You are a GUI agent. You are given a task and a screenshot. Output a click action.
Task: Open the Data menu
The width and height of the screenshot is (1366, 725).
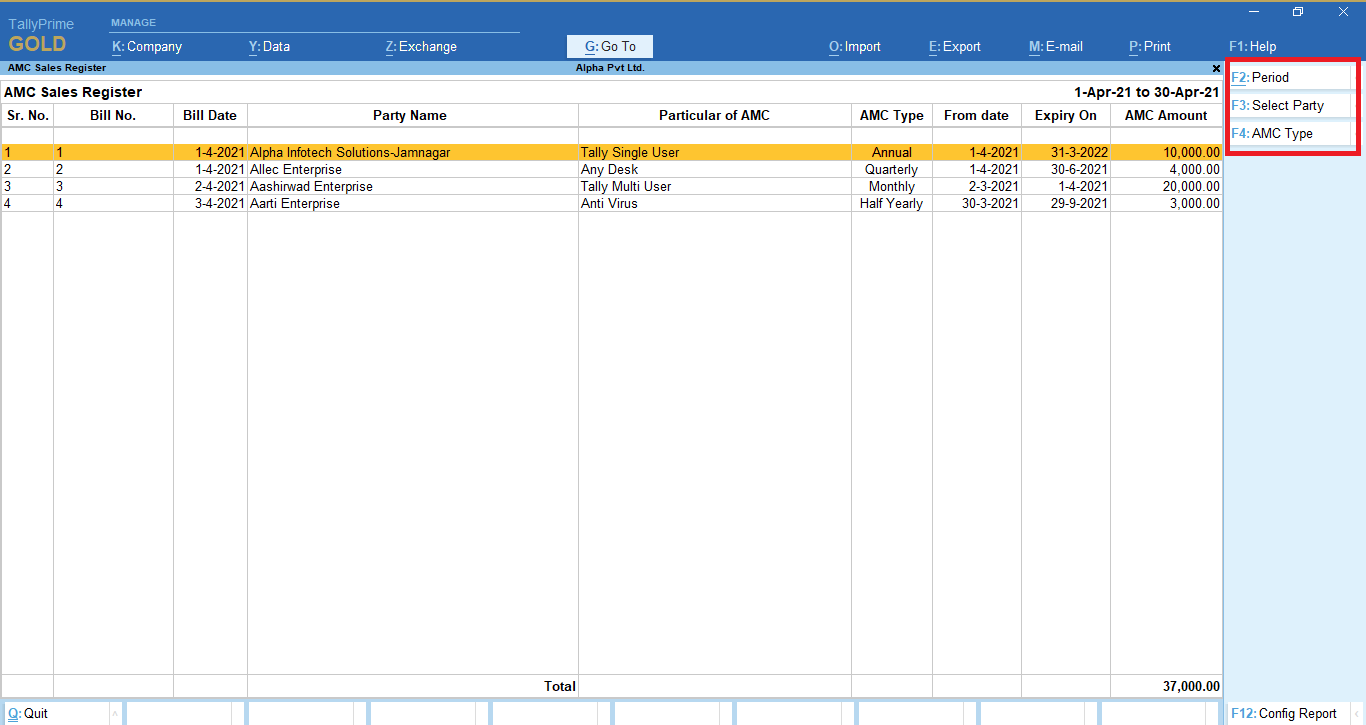[269, 46]
